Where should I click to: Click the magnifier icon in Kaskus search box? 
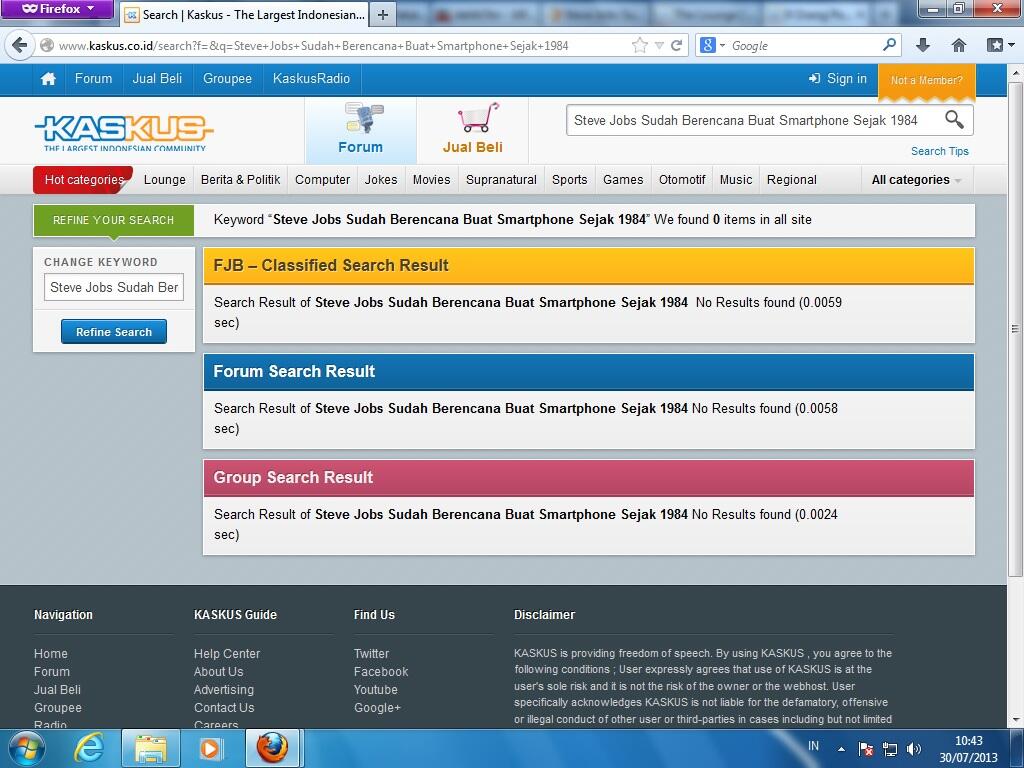click(954, 120)
